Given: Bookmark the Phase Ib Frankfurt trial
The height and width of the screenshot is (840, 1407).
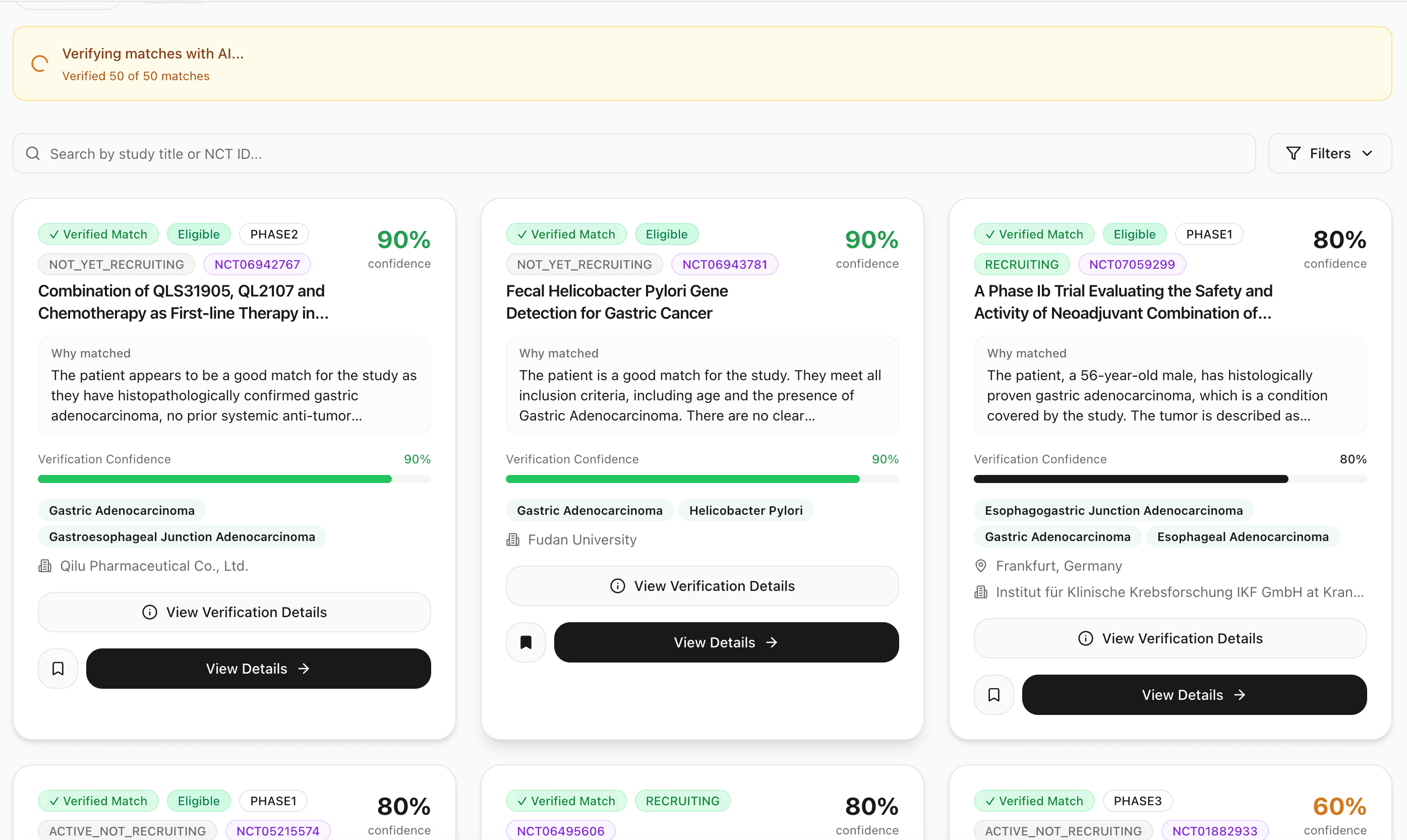Looking at the screenshot, I should point(993,694).
